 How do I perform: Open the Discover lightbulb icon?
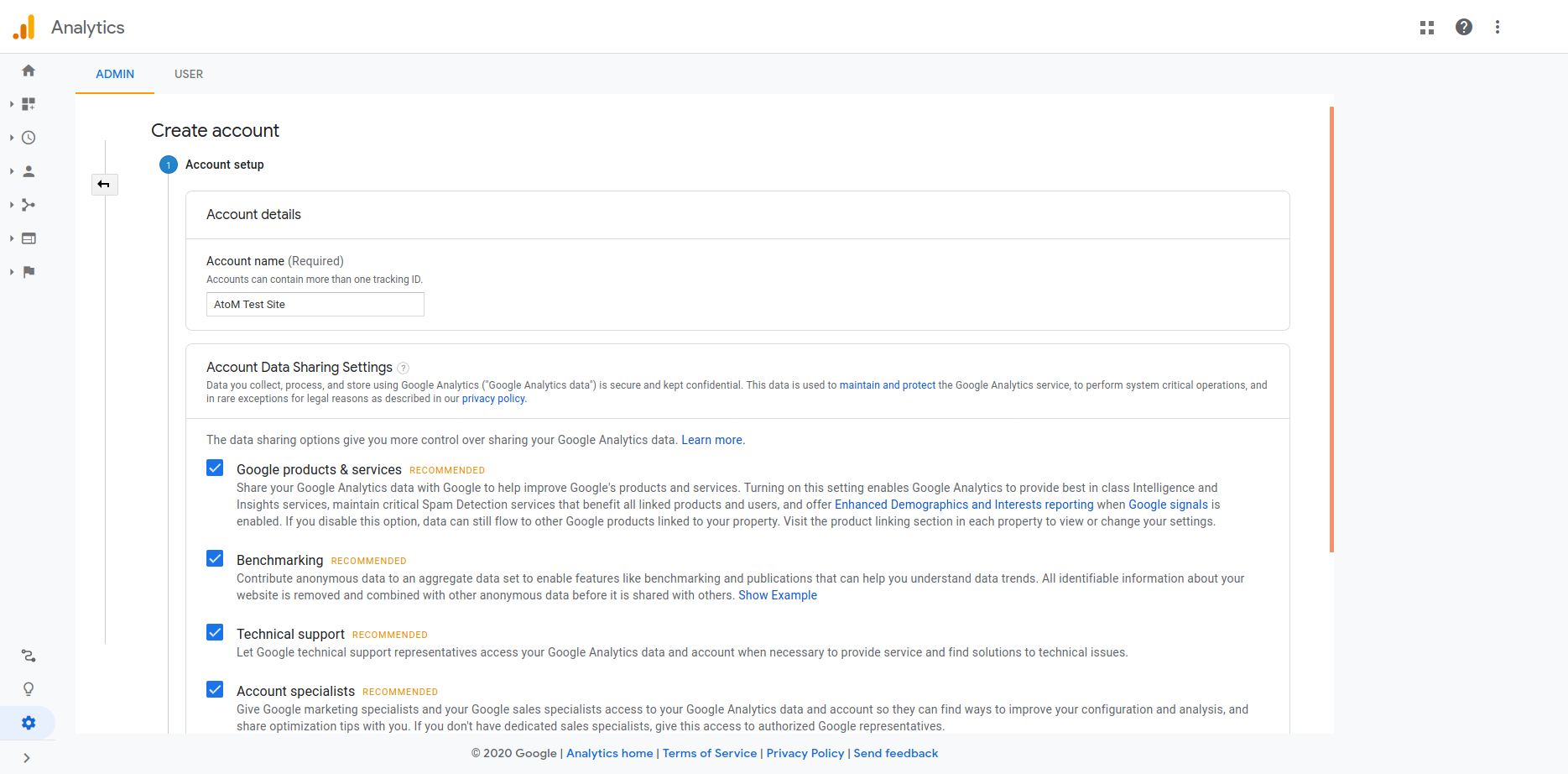tap(29, 689)
